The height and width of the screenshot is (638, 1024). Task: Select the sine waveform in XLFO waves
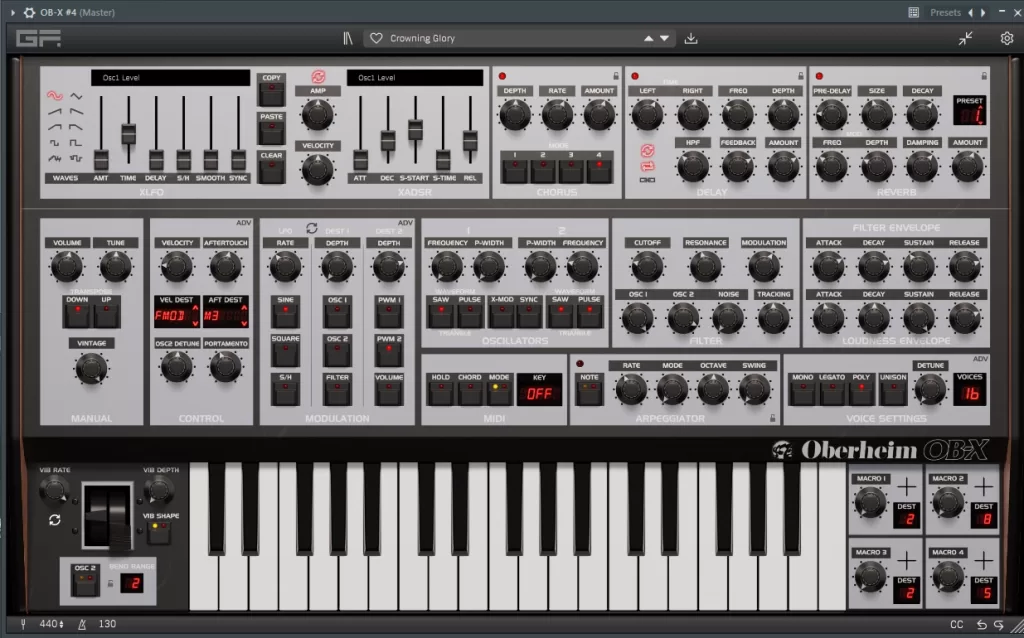point(54,96)
